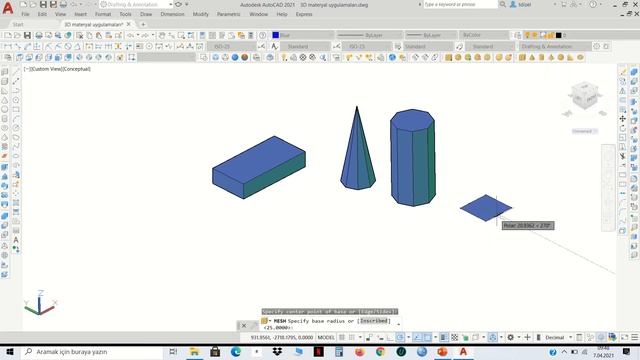The height and width of the screenshot is (360, 640).
Task: Select the Line tool in Draw toolbar
Action: click(x=16, y=72)
